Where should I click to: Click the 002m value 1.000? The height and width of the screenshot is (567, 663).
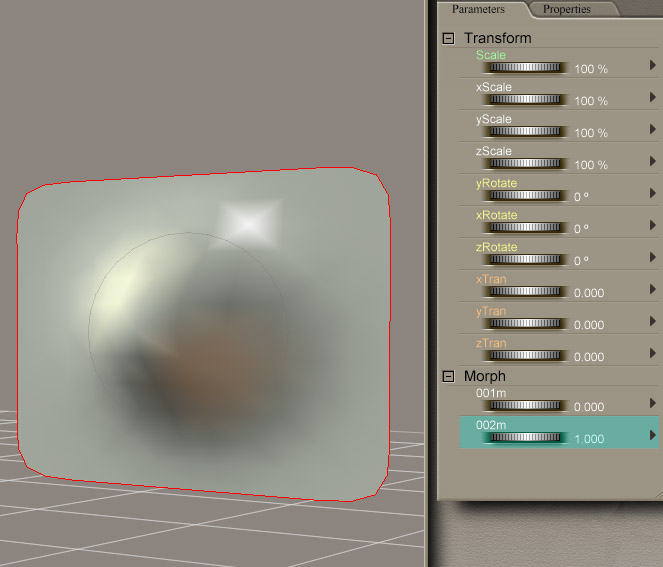[x=589, y=439]
